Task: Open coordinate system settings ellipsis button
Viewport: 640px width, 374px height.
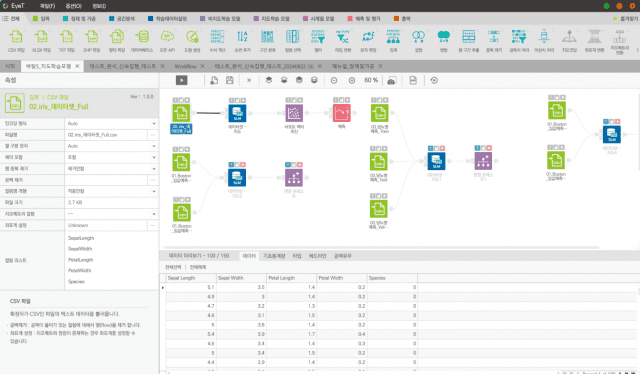Action: (x=153, y=225)
